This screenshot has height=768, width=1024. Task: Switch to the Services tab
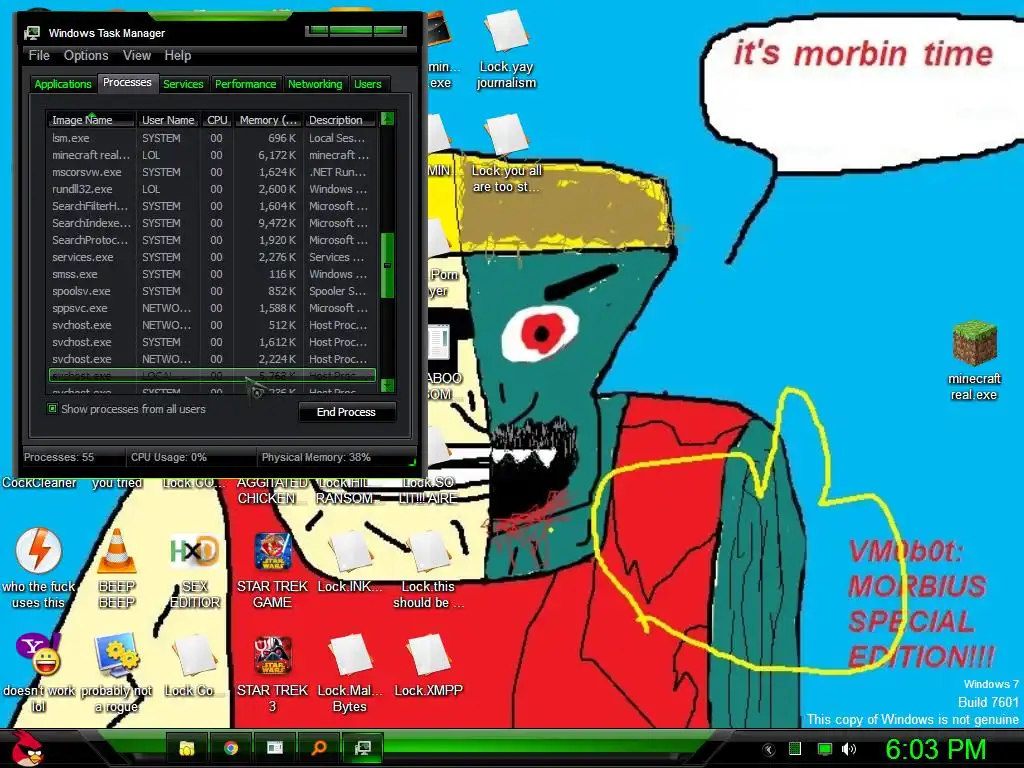pos(183,84)
